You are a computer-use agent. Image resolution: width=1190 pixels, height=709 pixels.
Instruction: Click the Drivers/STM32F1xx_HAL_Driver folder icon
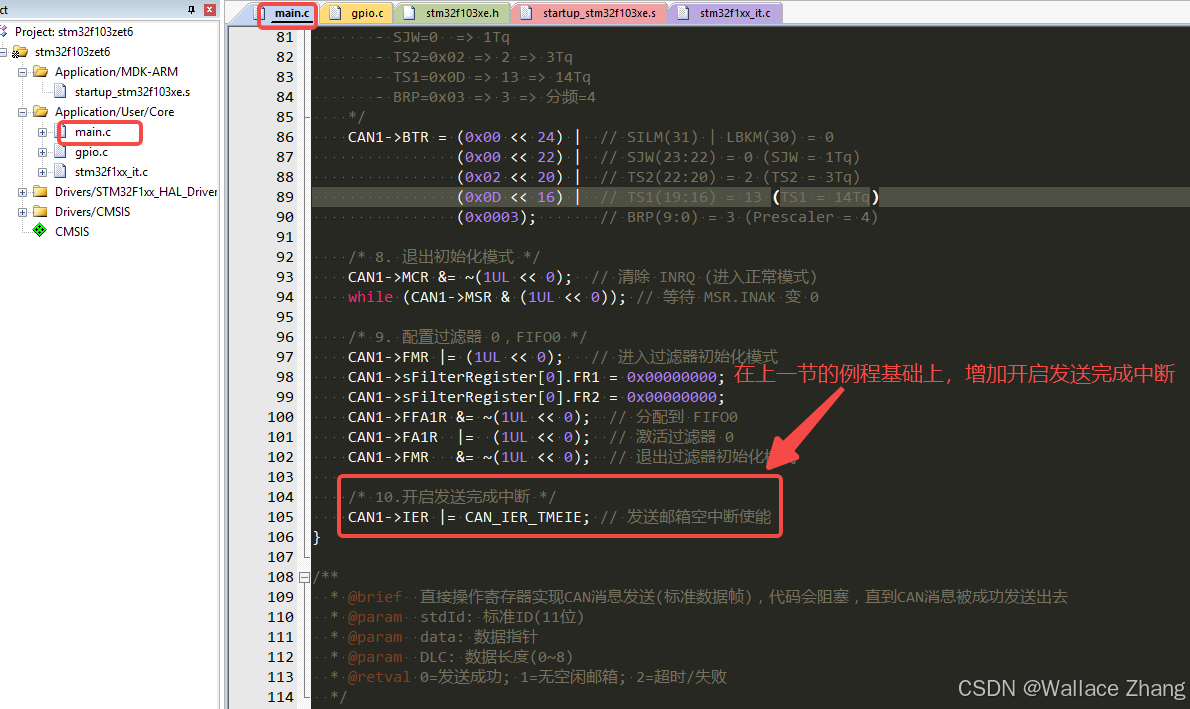coord(40,191)
